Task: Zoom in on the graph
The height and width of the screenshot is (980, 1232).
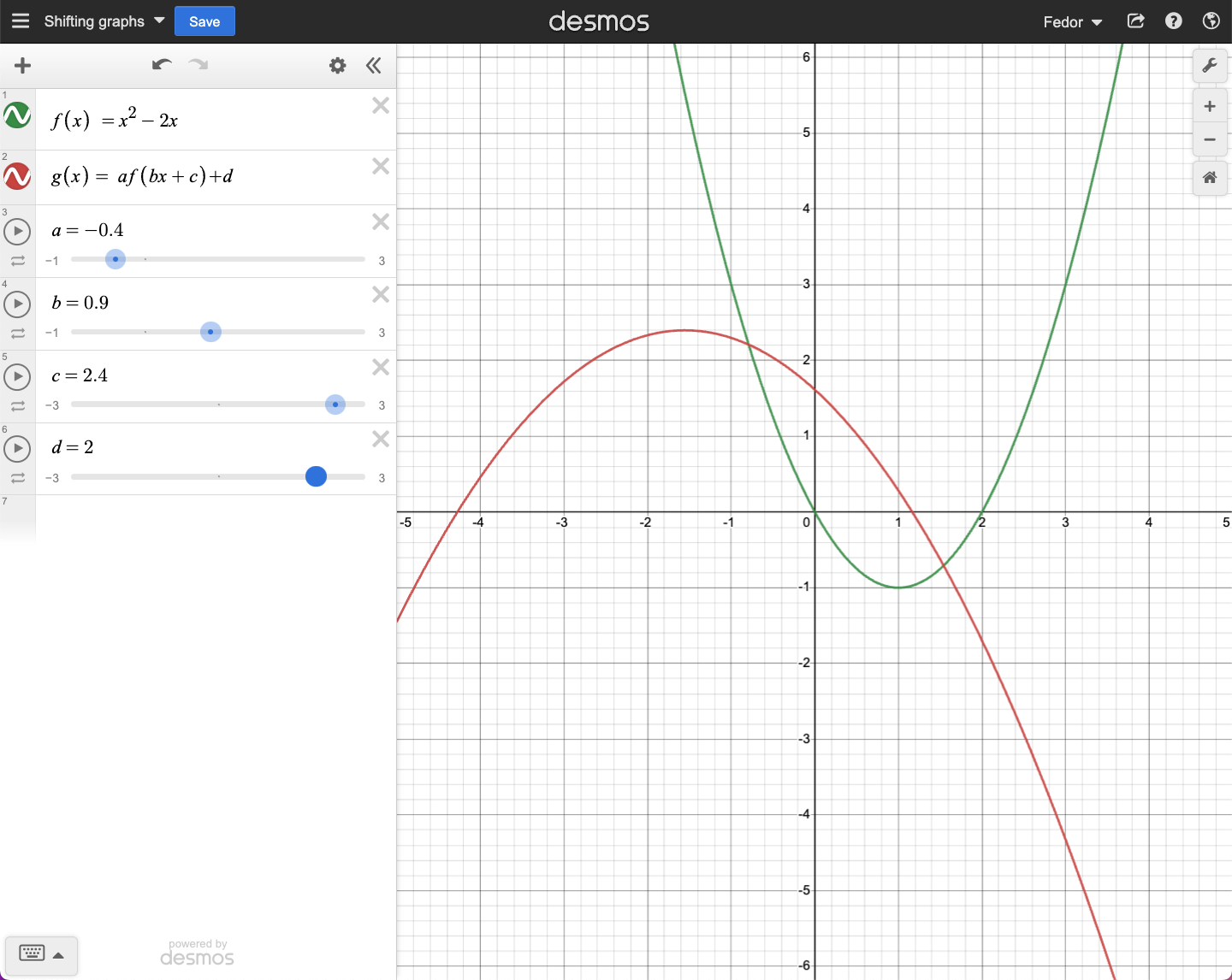Action: point(1209,107)
